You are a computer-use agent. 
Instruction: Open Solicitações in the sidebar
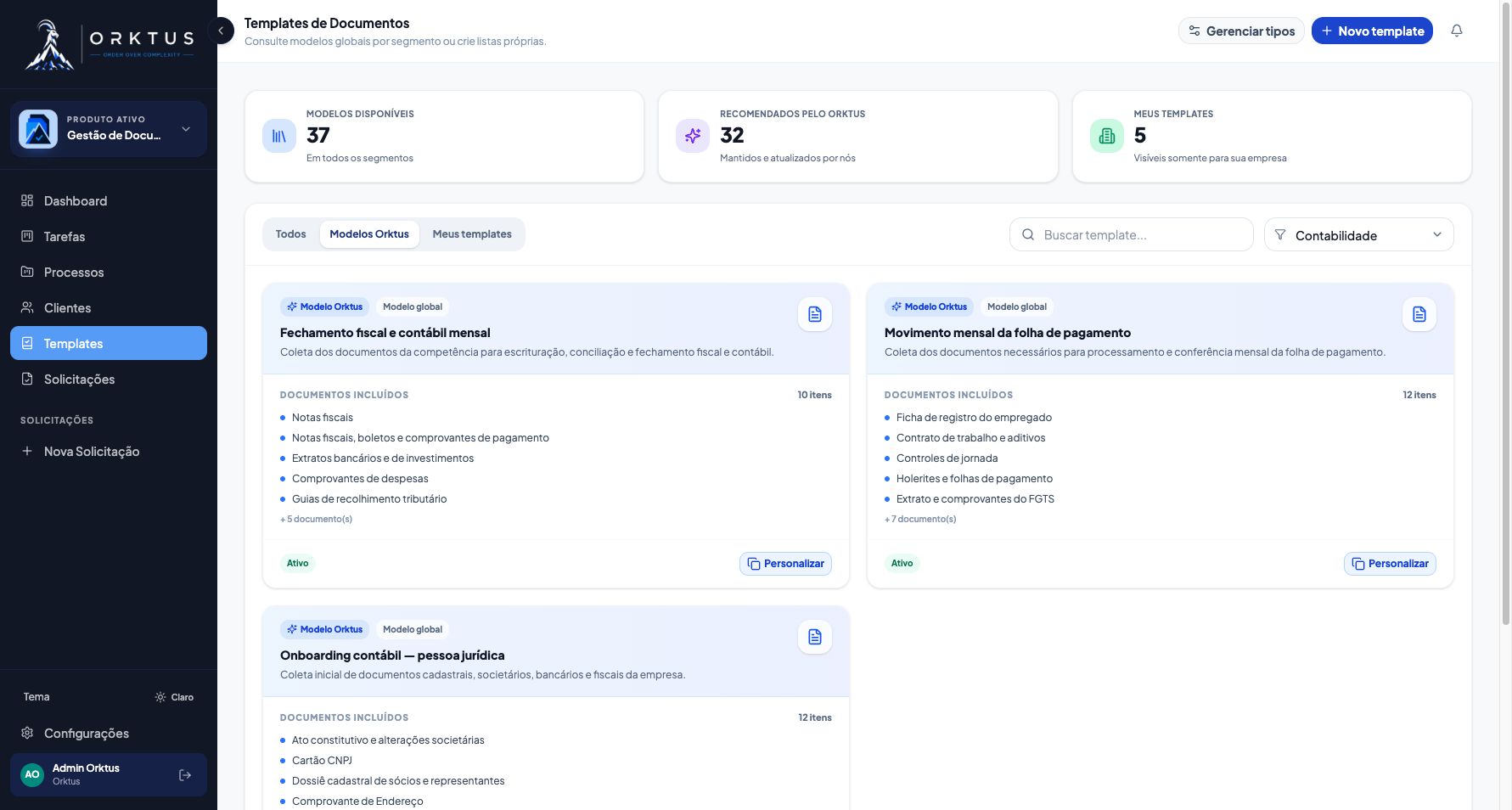coord(109,379)
